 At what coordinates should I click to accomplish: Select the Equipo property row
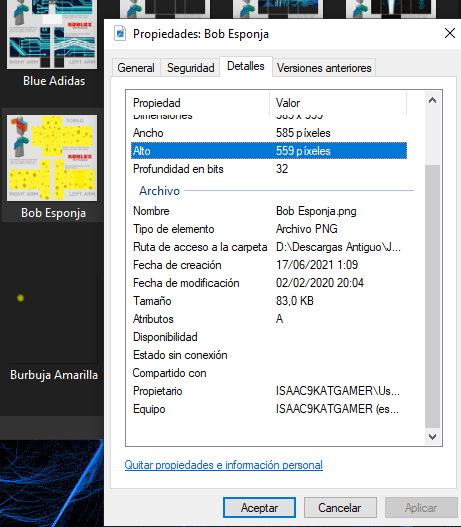coord(269,409)
